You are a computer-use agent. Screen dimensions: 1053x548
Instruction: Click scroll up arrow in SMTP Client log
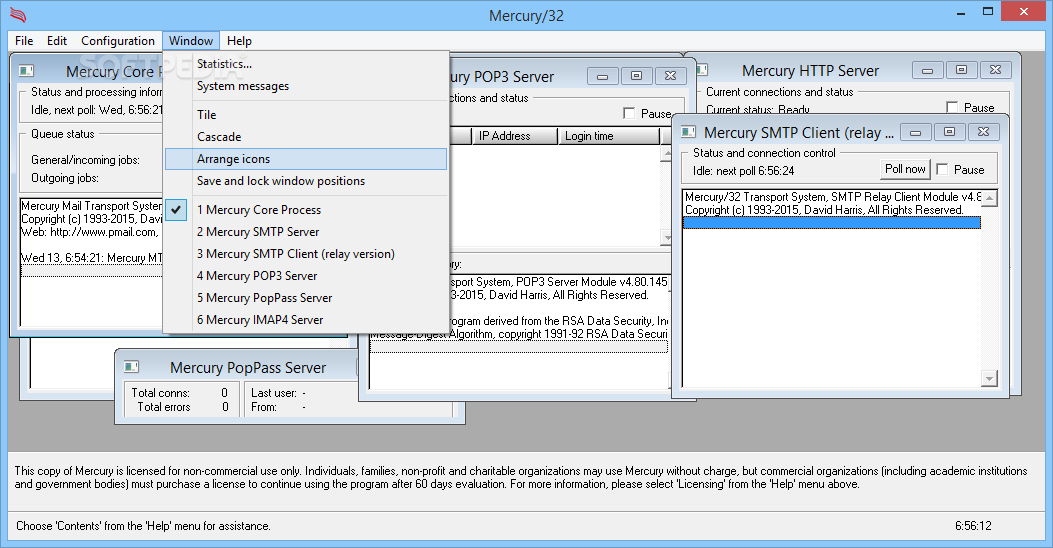(x=989, y=198)
